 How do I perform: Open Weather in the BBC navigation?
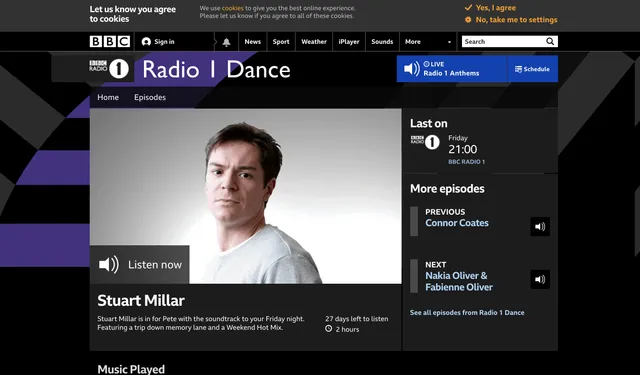click(314, 42)
